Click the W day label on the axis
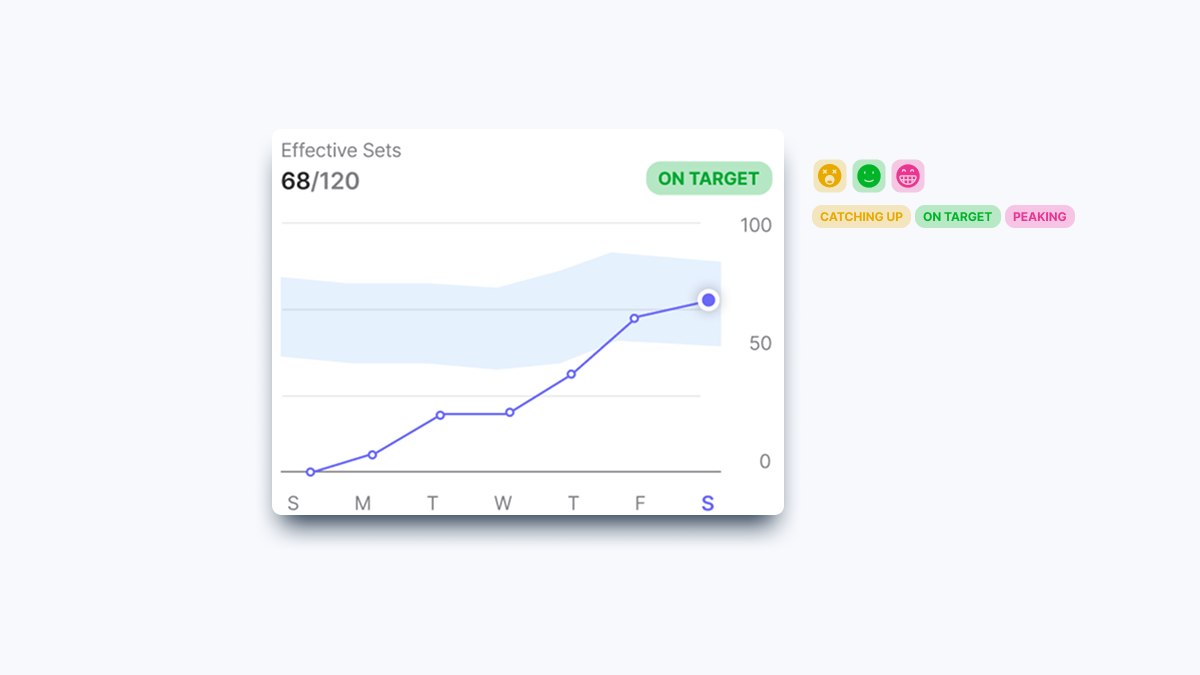The height and width of the screenshot is (675, 1200). point(503,503)
